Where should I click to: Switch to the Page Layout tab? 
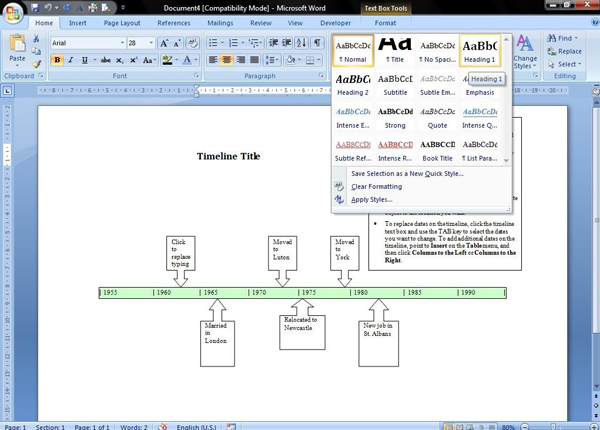122,23
